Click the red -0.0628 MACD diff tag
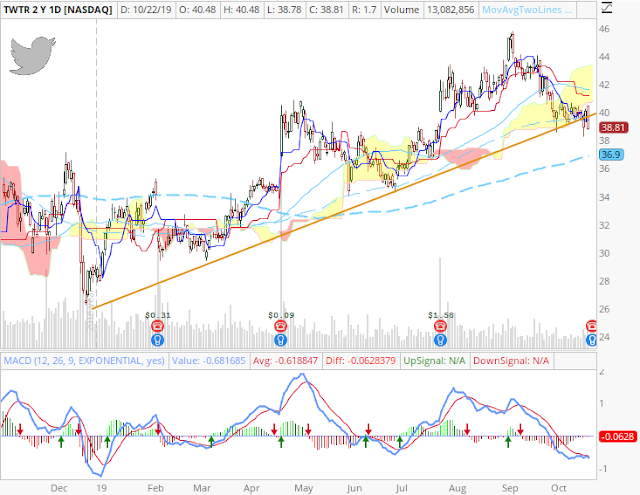The width and height of the screenshot is (640, 495). point(618,437)
